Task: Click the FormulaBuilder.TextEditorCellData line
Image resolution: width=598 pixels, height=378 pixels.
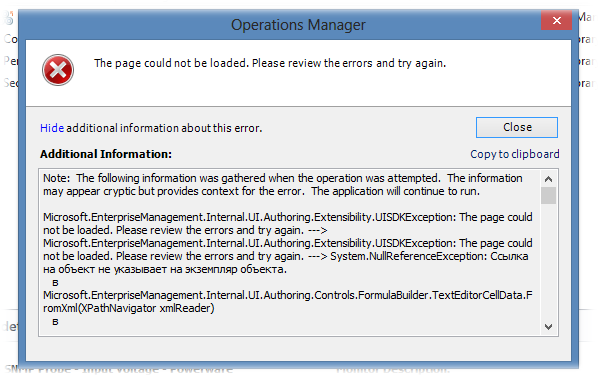Action: (288, 295)
